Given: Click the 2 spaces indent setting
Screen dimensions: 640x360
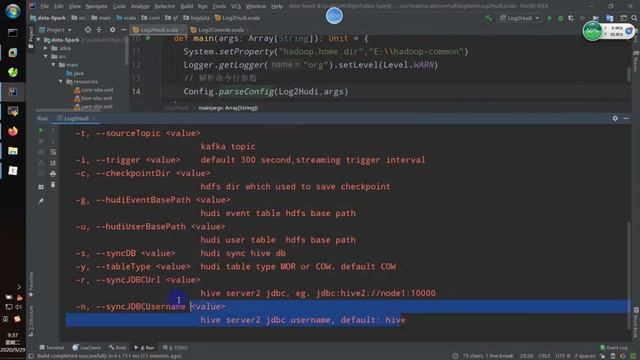Looking at the screenshot, I should 585,356.
